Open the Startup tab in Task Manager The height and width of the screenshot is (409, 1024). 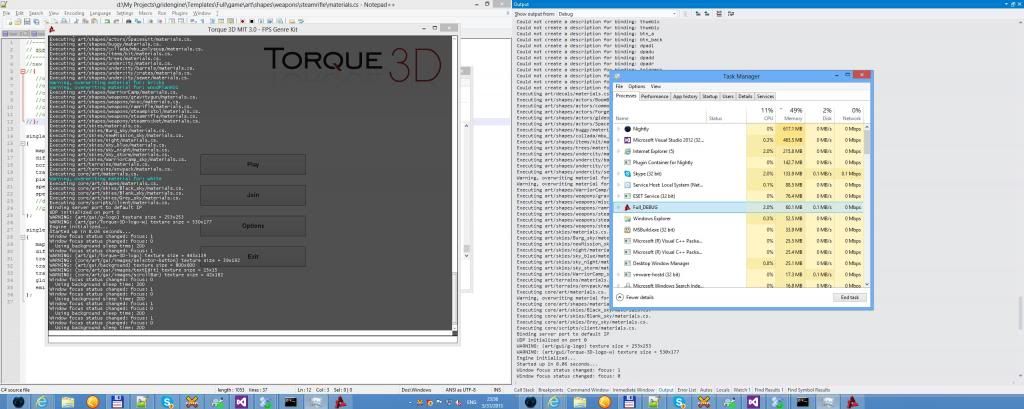[x=710, y=96]
